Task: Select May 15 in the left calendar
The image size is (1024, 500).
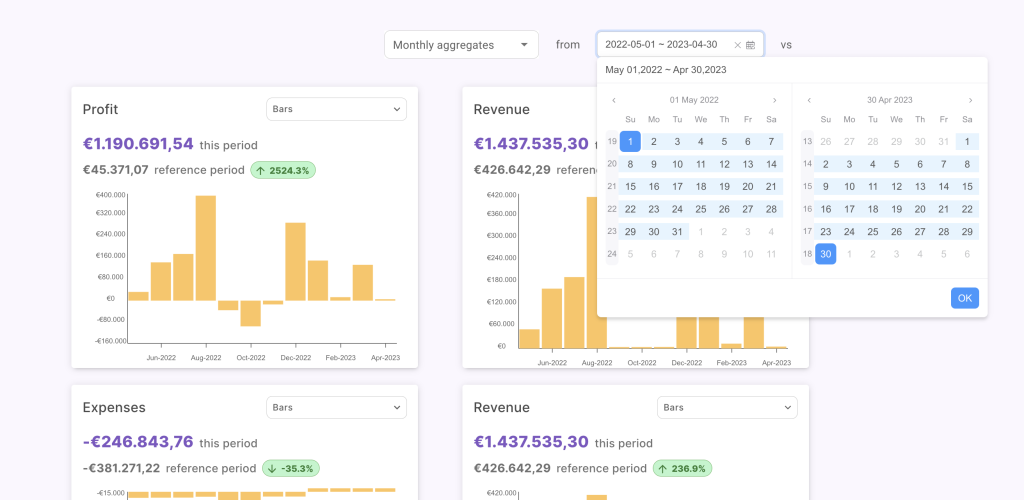Action: [630, 186]
